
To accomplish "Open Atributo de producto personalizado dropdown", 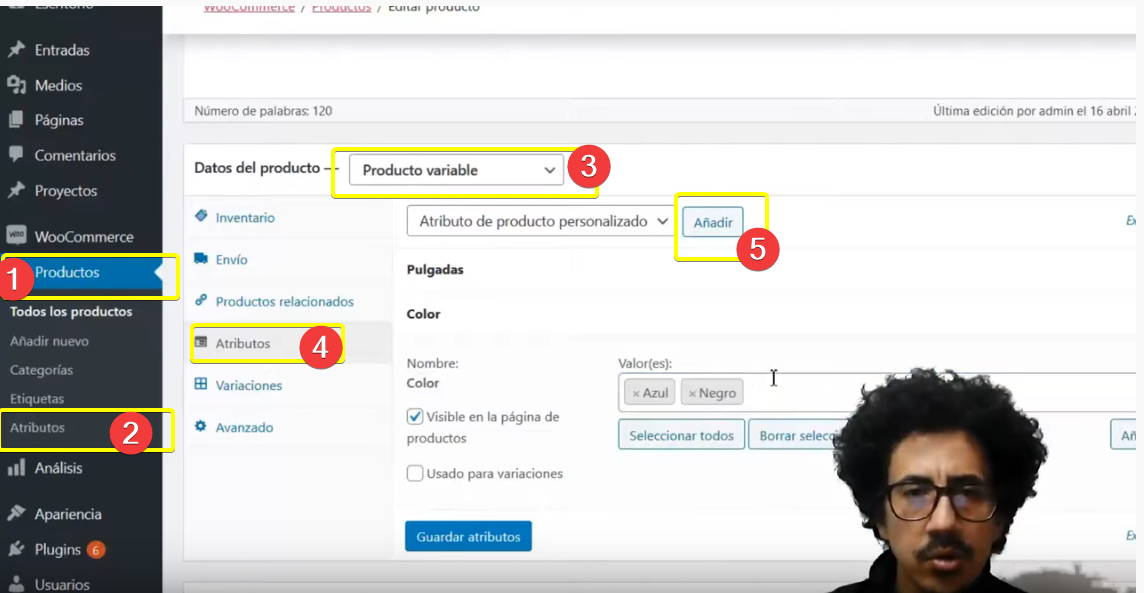I will pyautogui.click(x=539, y=221).
